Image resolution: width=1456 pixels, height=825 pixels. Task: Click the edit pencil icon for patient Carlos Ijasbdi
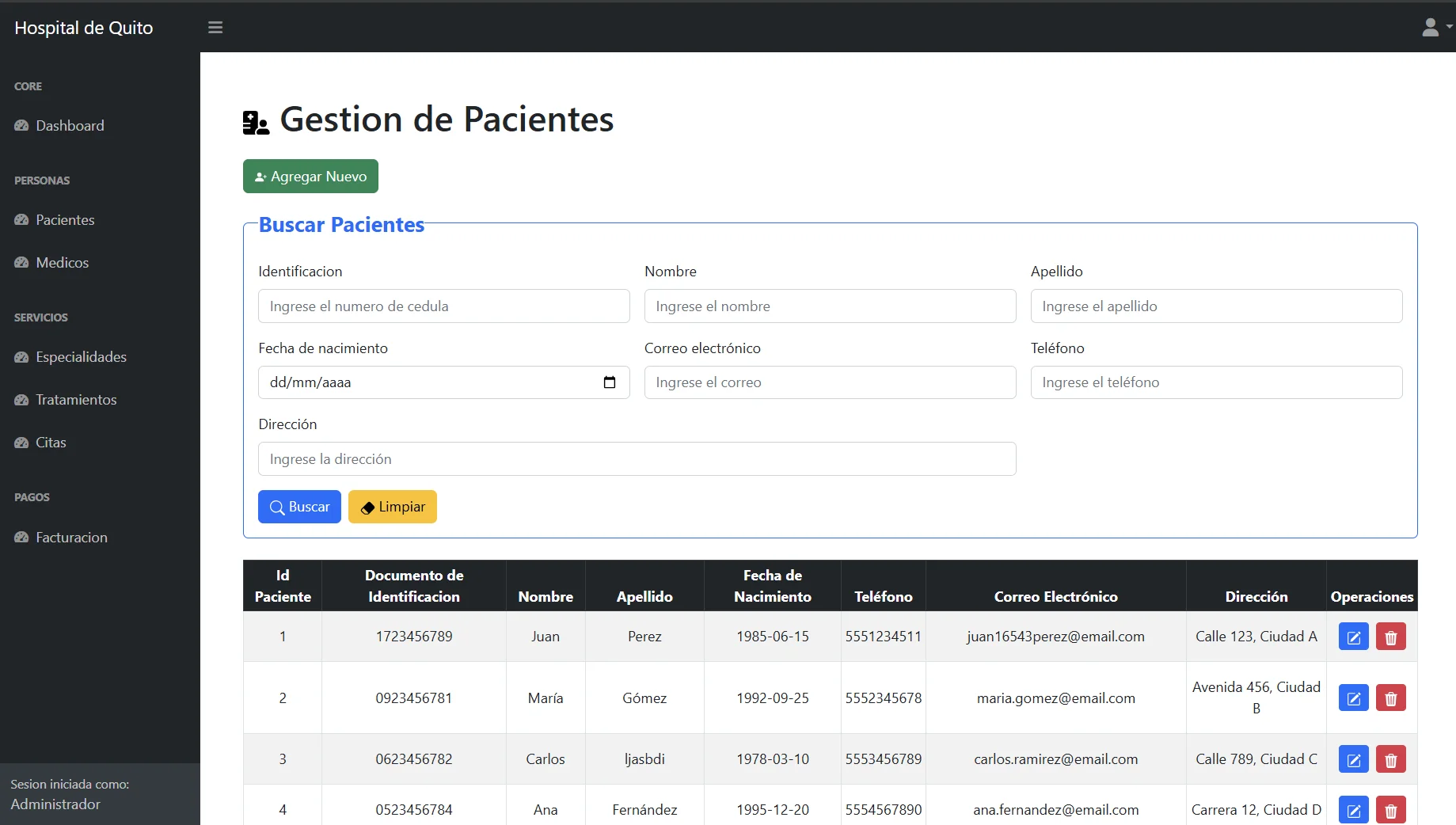click(x=1353, y=758)
